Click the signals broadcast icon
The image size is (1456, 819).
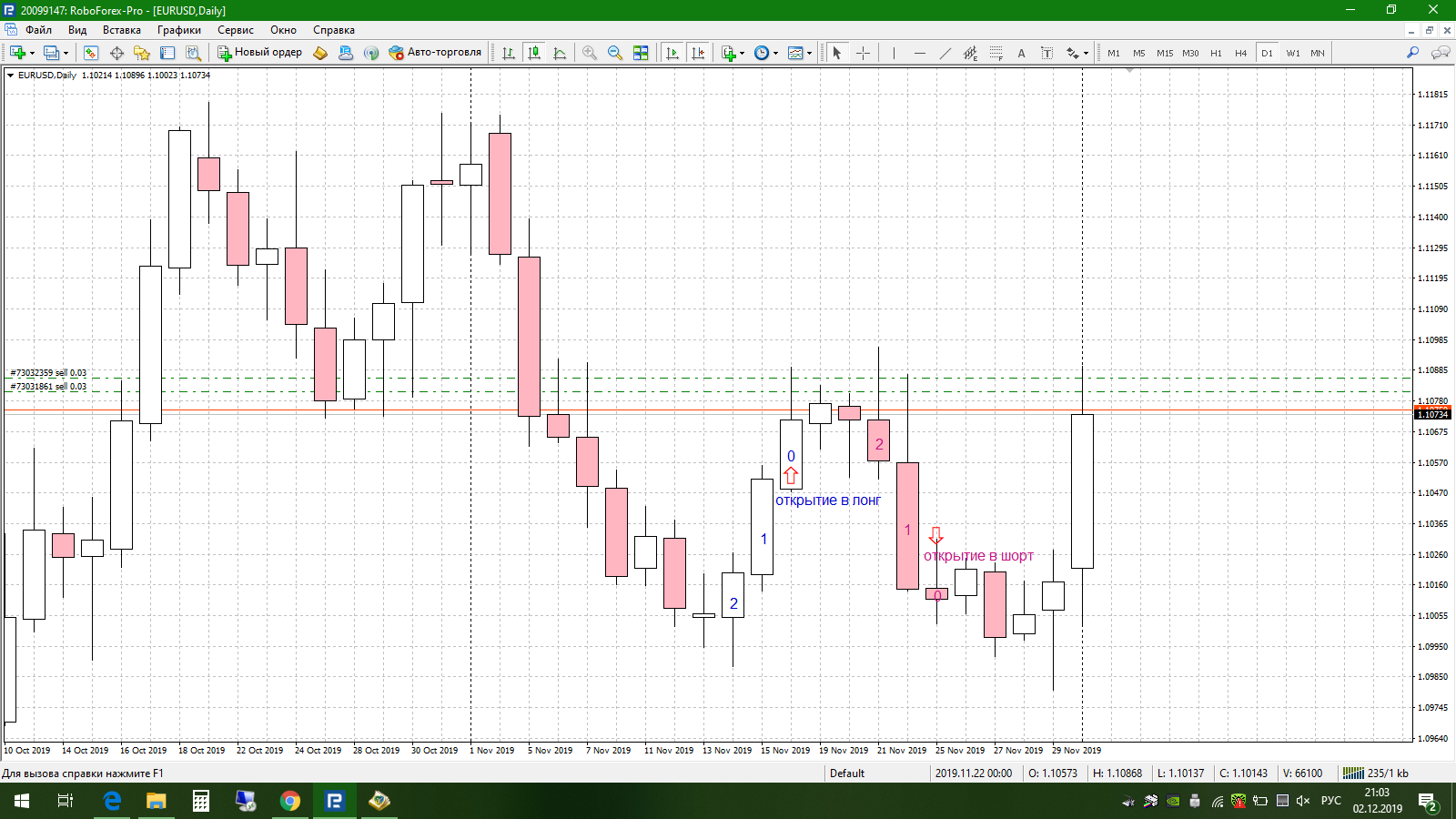(x=371, y=53)
